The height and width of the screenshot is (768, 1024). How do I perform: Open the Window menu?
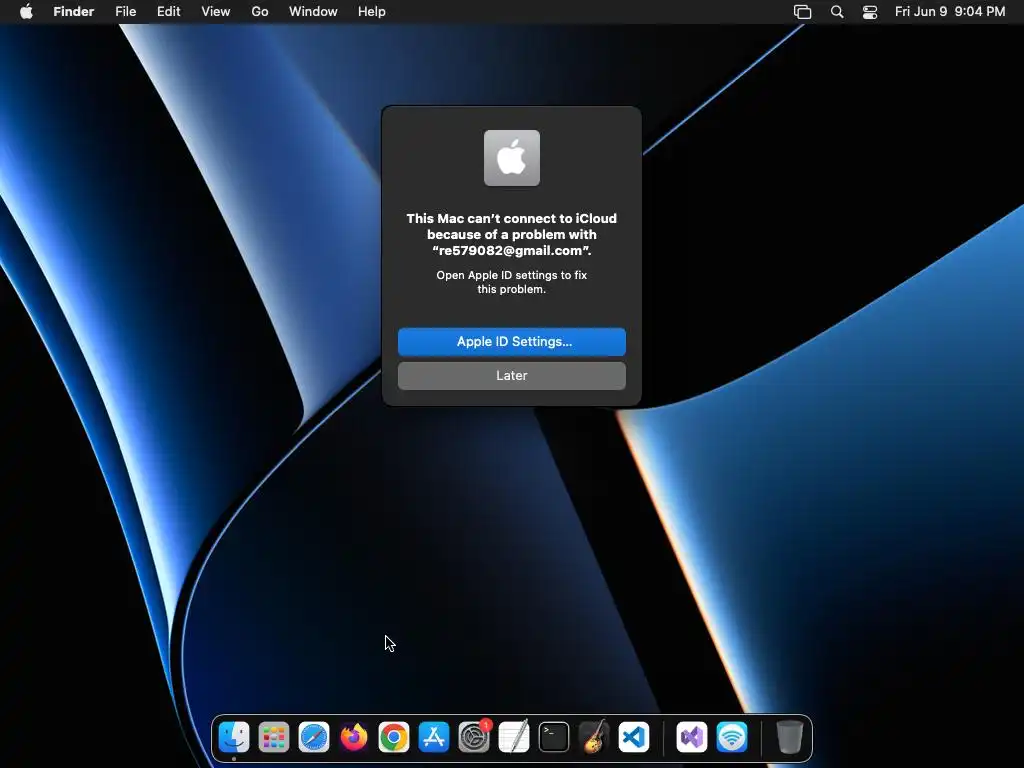[313, 12]
